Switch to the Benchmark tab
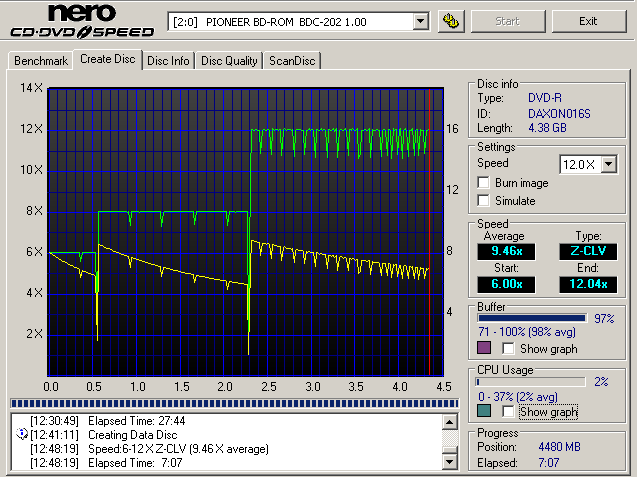This screenshot has height=477, width=637. (x=41, y=61)
